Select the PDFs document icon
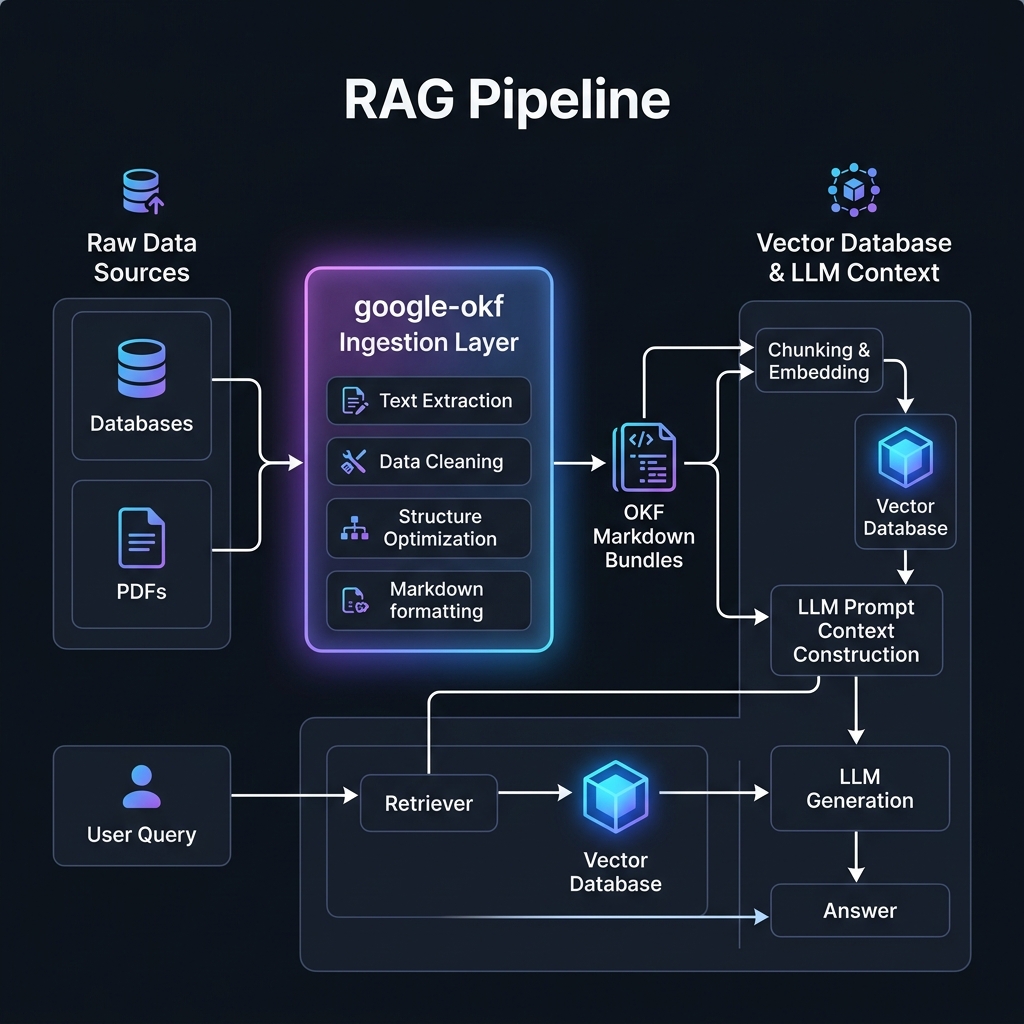 coord(142,537)
